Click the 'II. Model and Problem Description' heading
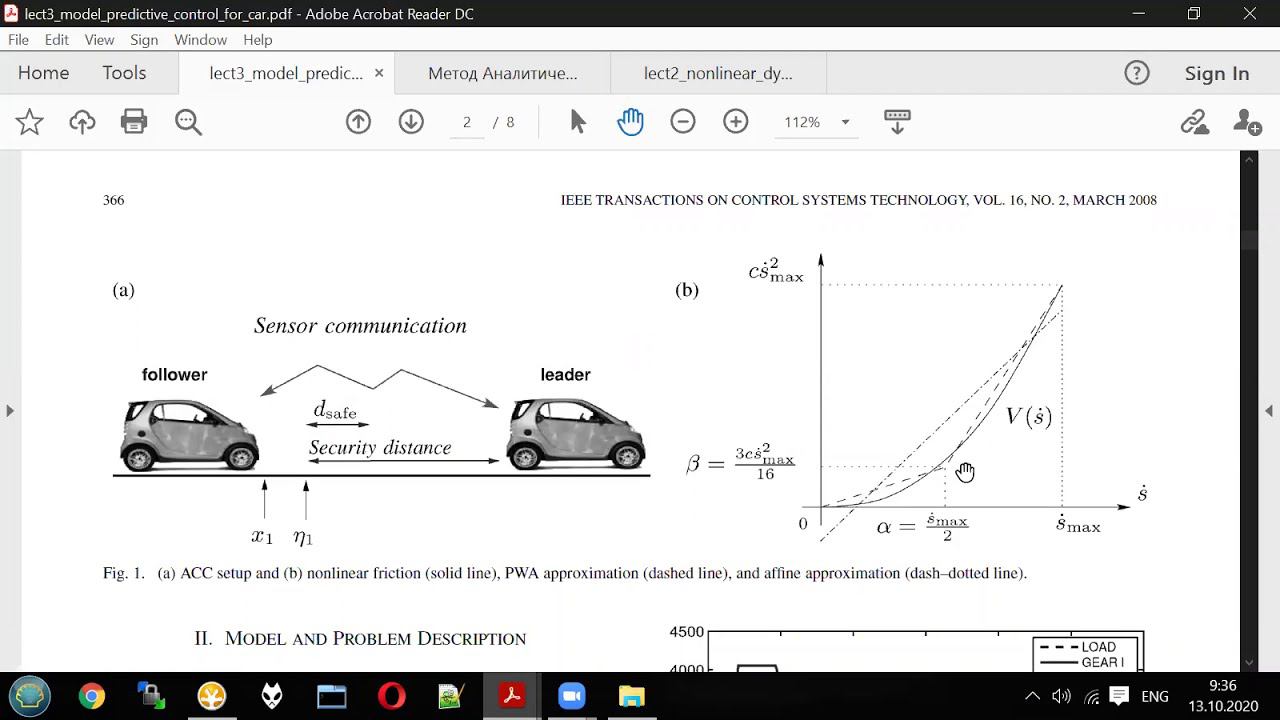Screen dimensions: 1280x720 [360, 639]
